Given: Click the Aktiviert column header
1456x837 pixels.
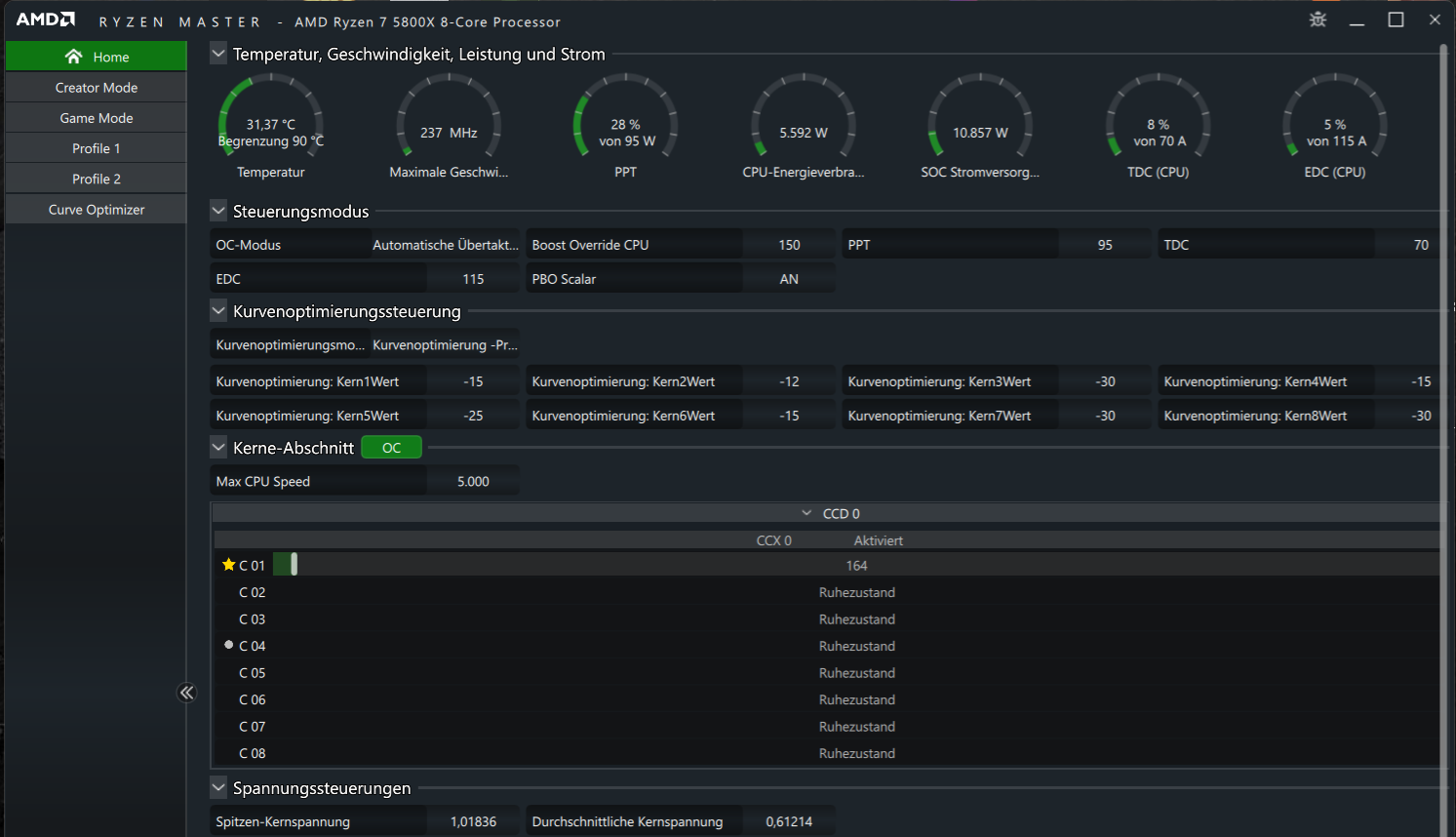Looking at the screenshot, I should coord(879,540).
